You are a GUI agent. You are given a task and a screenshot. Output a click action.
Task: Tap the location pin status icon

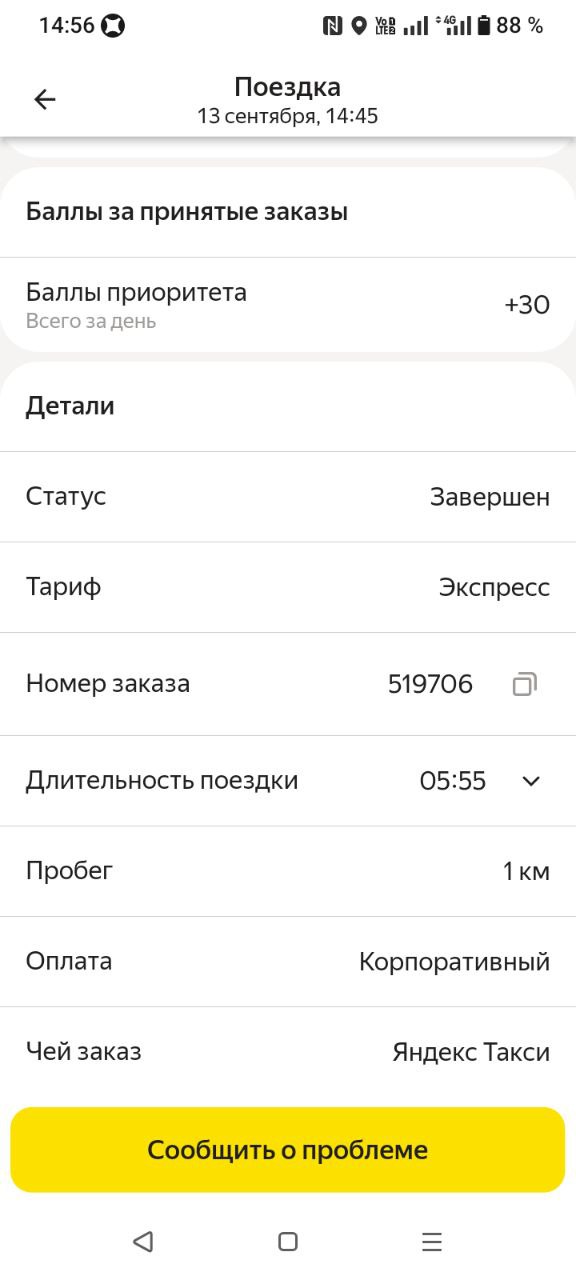[359, 26]
